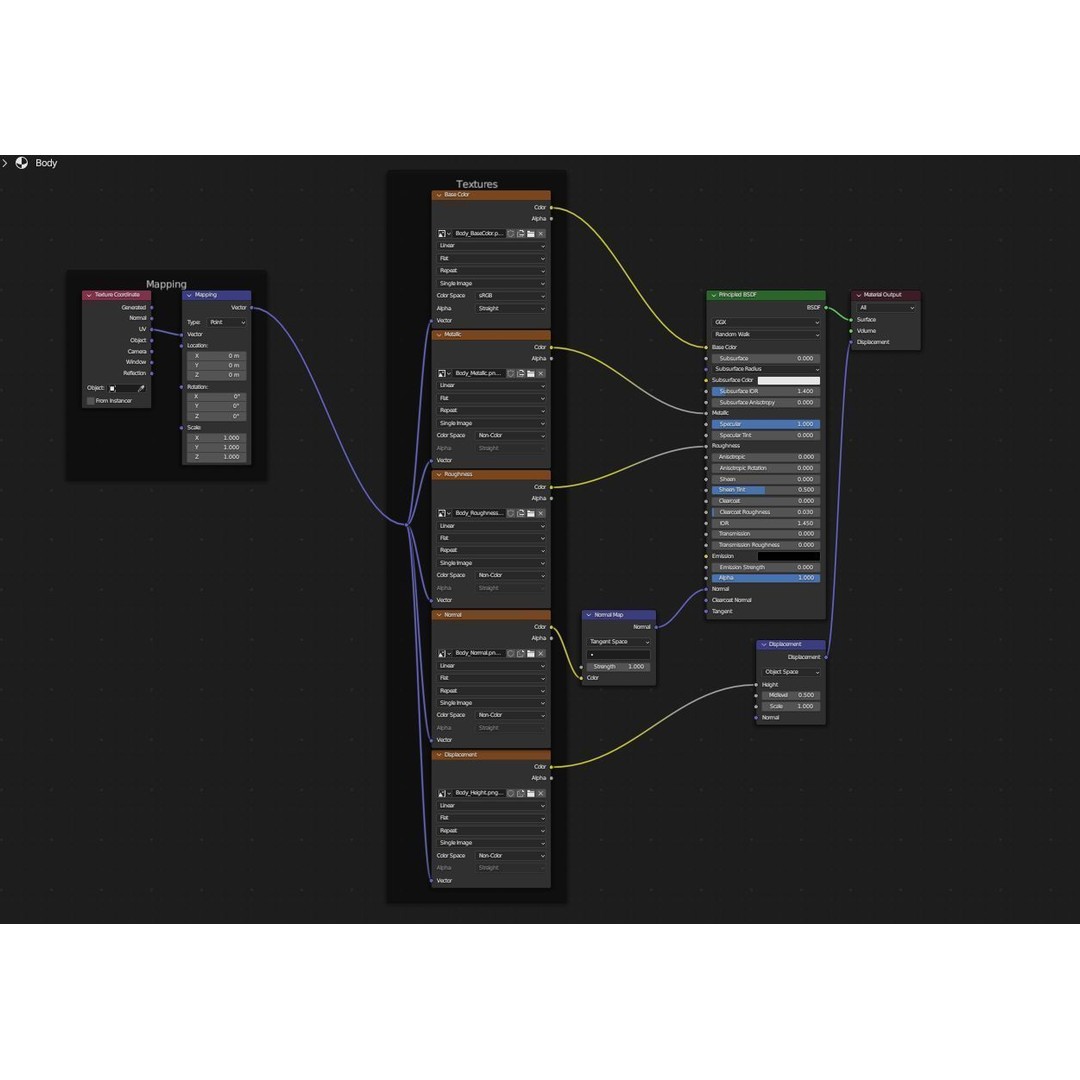Screen dimensions: 1080x1080
Task: Open the Mapping Type Point dropdown
Action: (227, 322)
